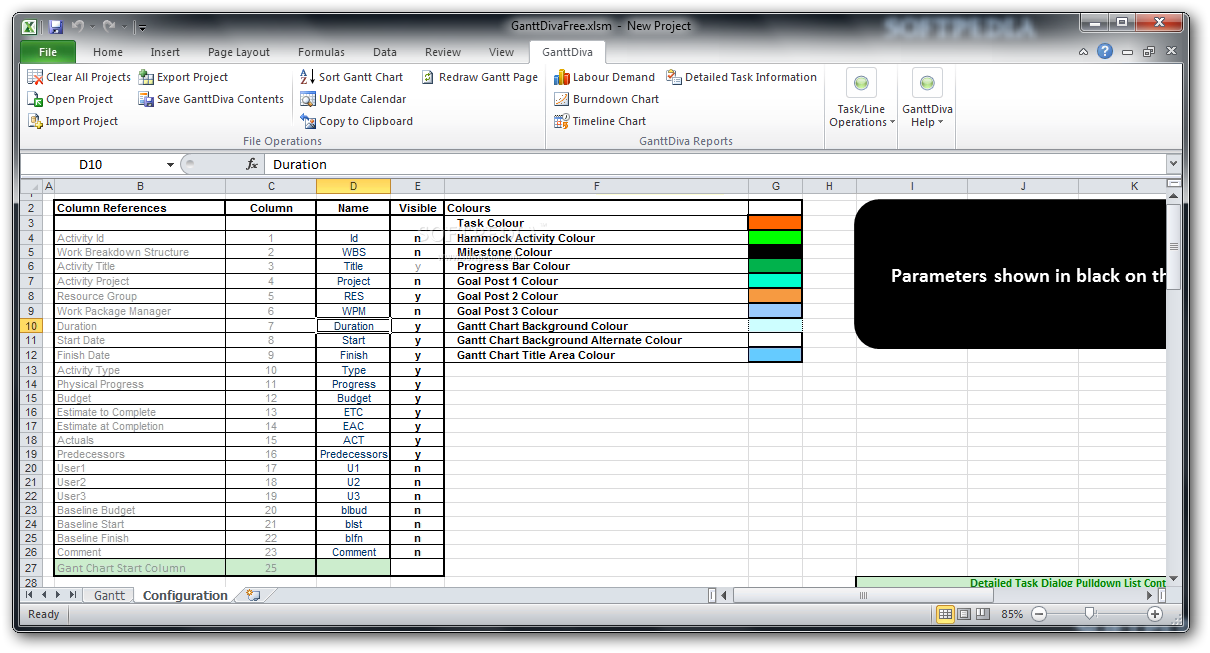Open the Timeline Chart report

600,121
